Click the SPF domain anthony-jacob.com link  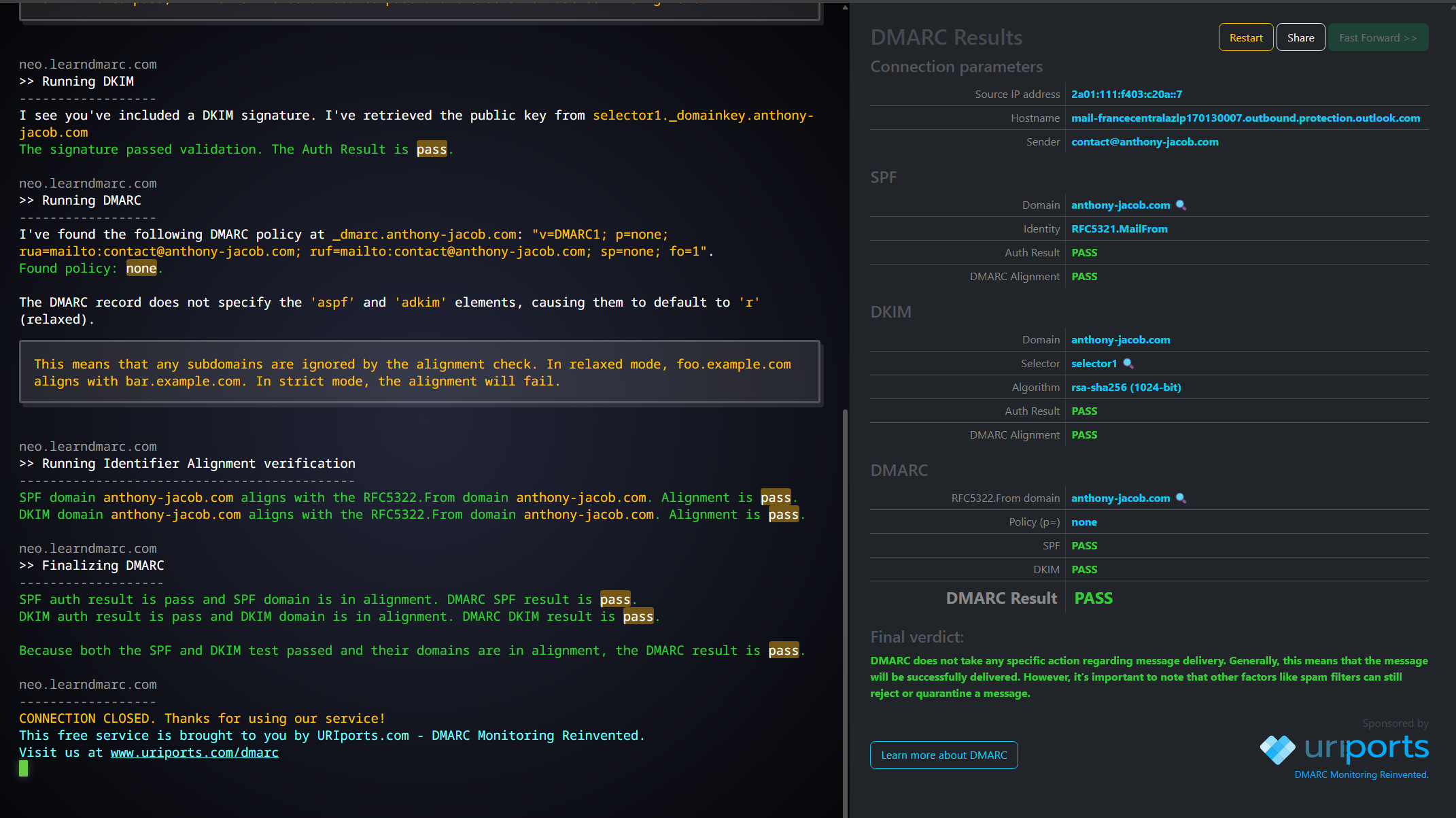[1120, 205]
